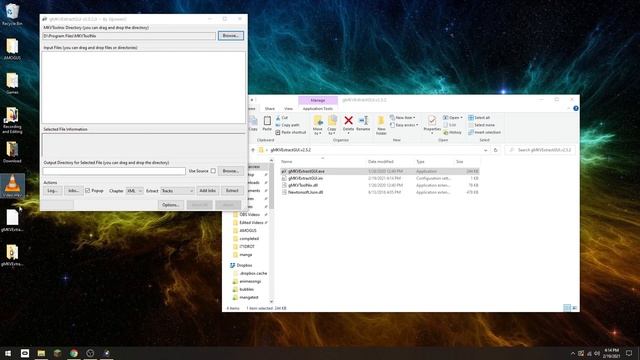Open the completed folder in the navigation pane

(x=249, y=239)
